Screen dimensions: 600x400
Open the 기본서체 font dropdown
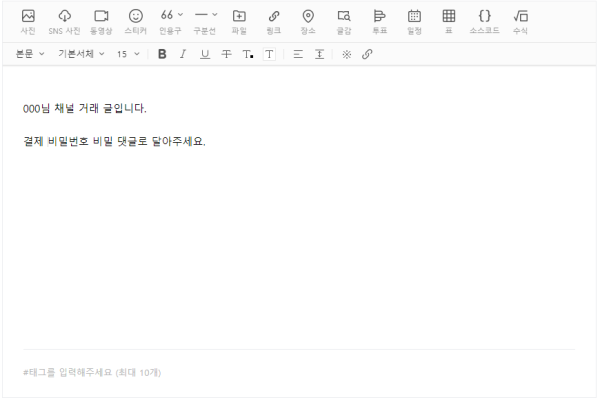[81, 54]
